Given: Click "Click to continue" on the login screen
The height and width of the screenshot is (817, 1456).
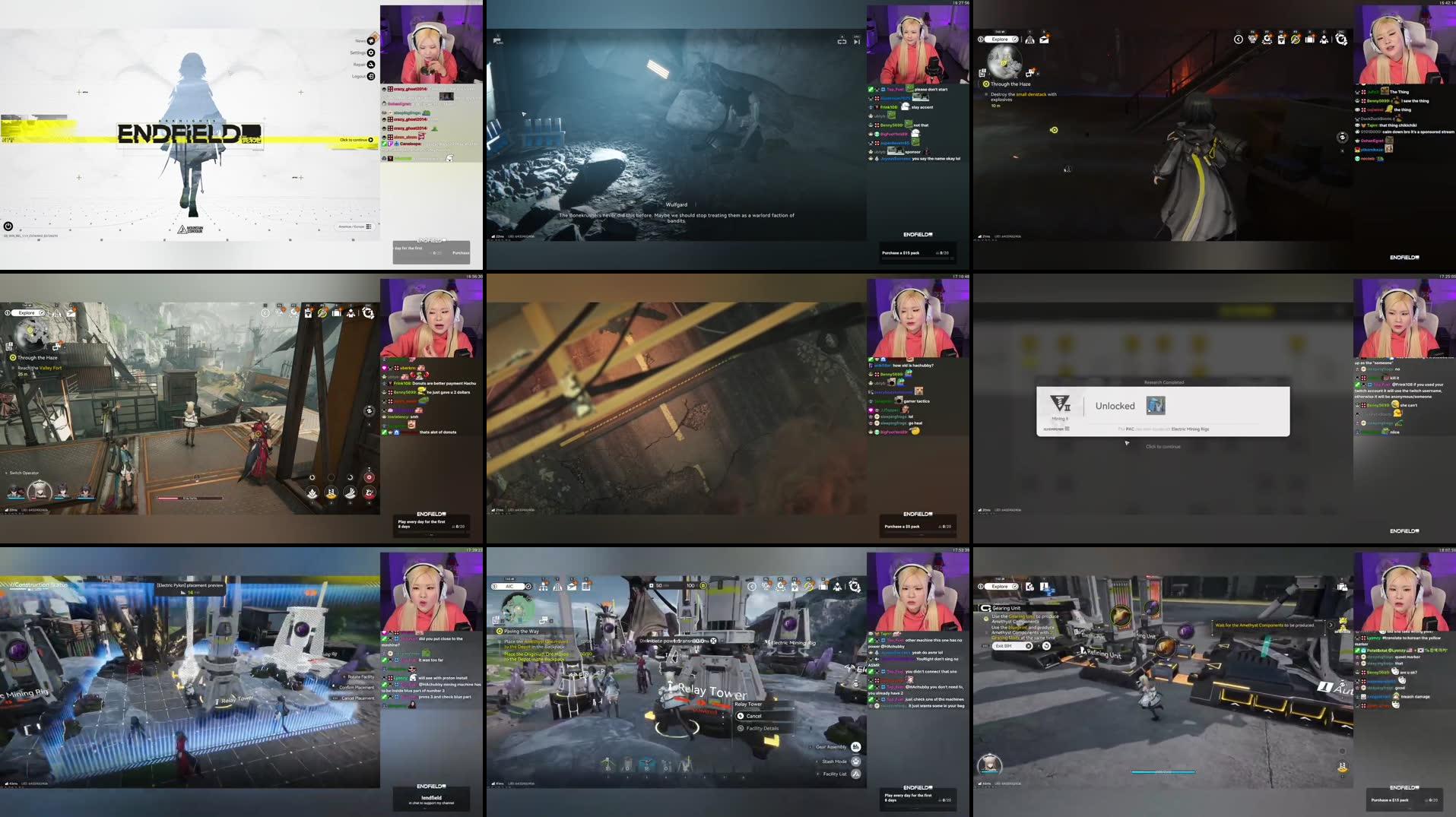Looking at the screenshot, I should pos(356,140).
